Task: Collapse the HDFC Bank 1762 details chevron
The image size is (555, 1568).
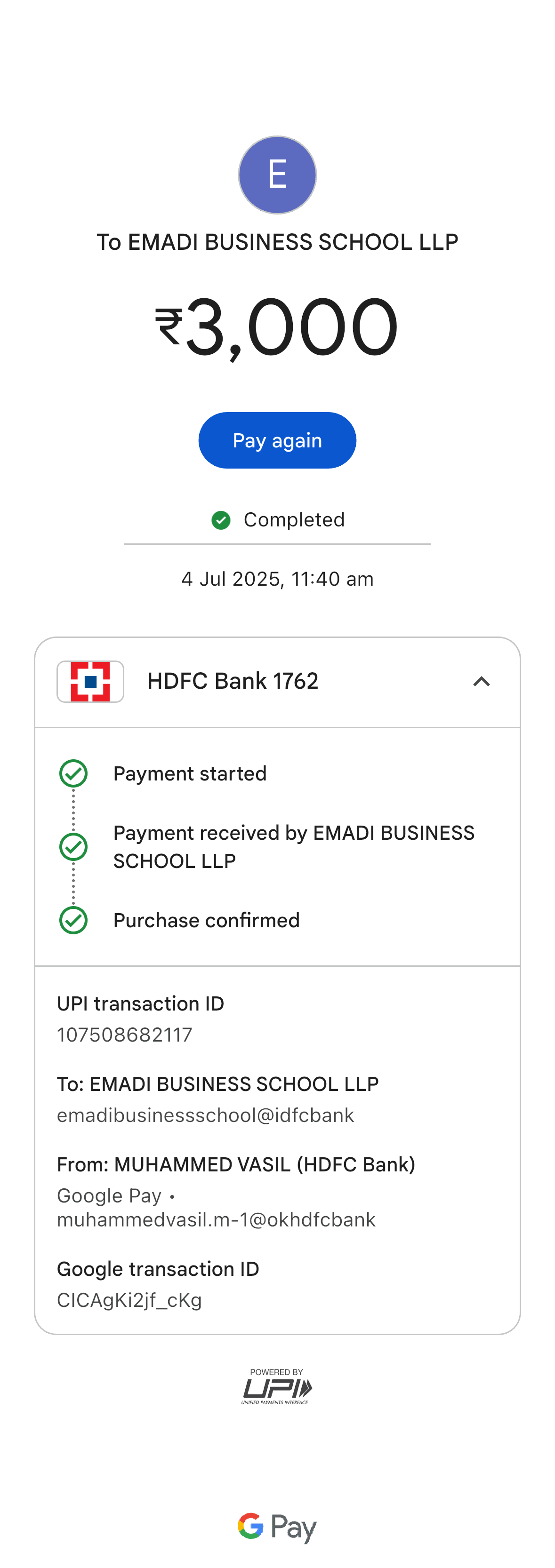Action: 481,681
